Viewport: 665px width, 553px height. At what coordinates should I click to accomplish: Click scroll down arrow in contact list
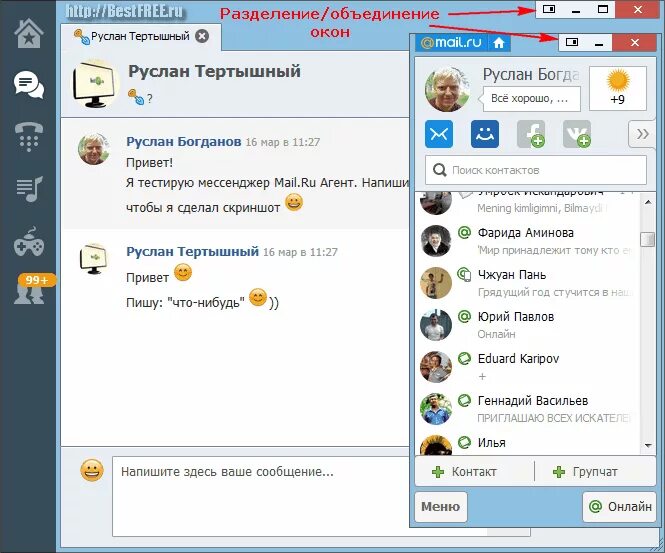pos(648,445)
